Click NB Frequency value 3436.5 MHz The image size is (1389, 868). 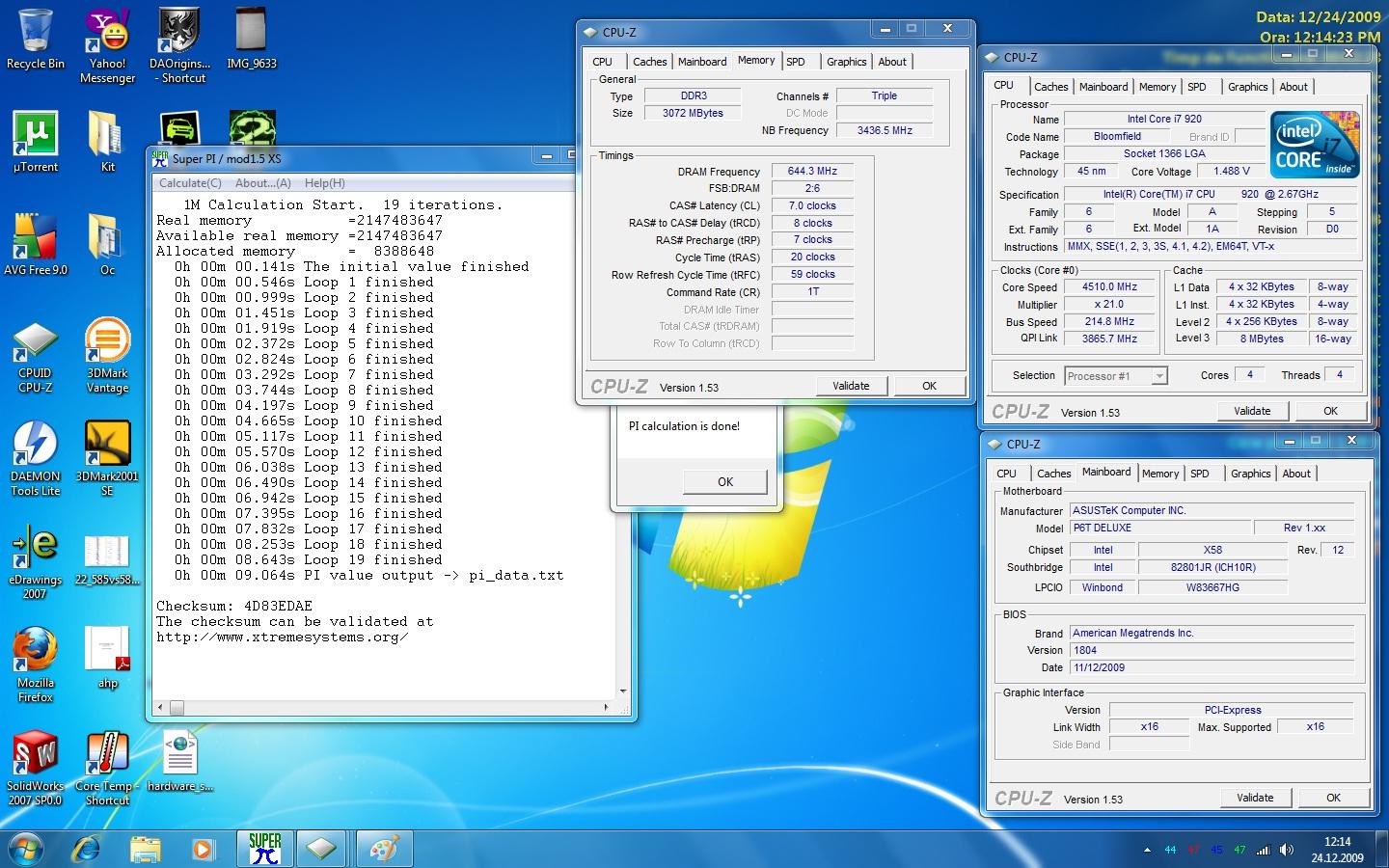coord(885,130)
